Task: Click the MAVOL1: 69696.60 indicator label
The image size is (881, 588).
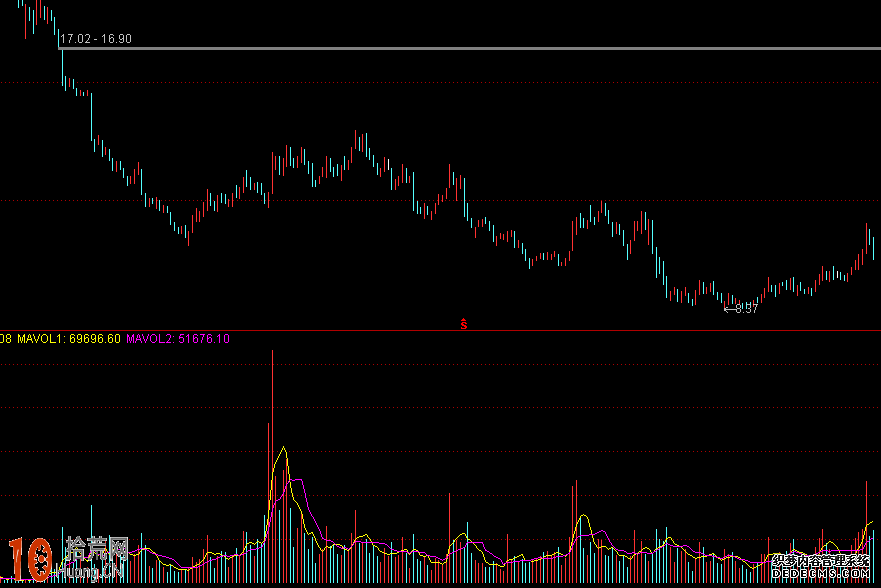Action: [69, 339]
